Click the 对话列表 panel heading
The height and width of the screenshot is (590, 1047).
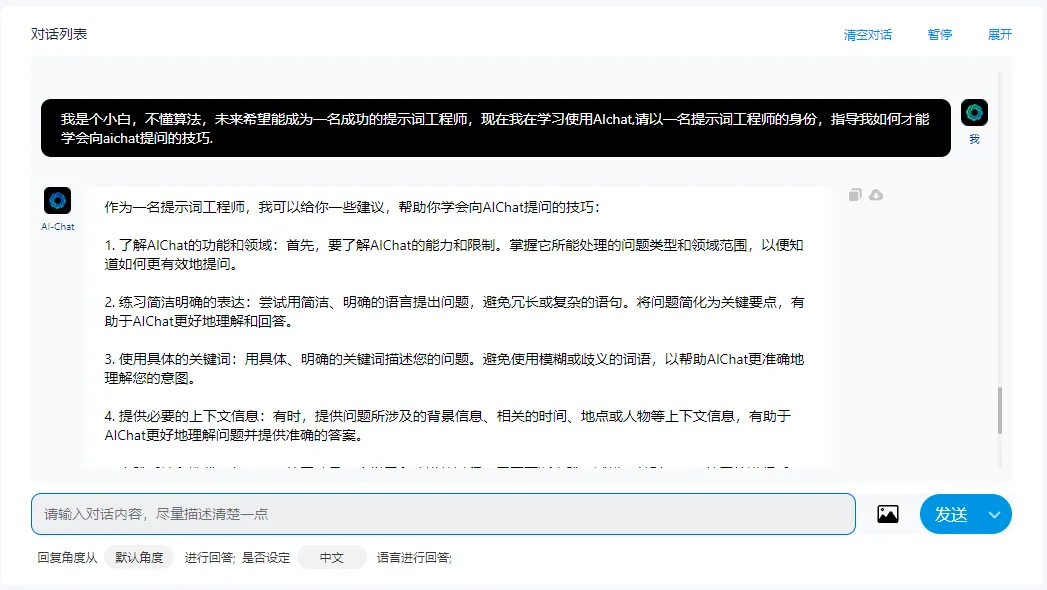[59, 34]
